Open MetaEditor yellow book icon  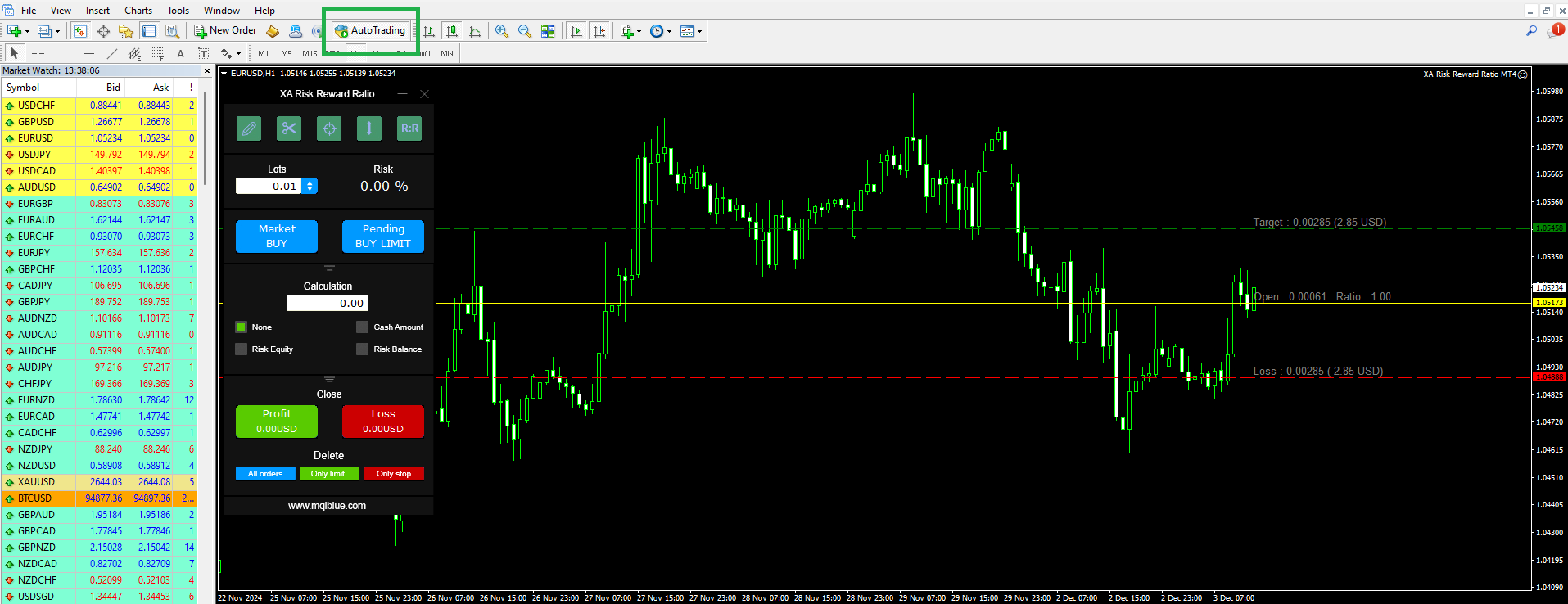(x=273, y=31)
